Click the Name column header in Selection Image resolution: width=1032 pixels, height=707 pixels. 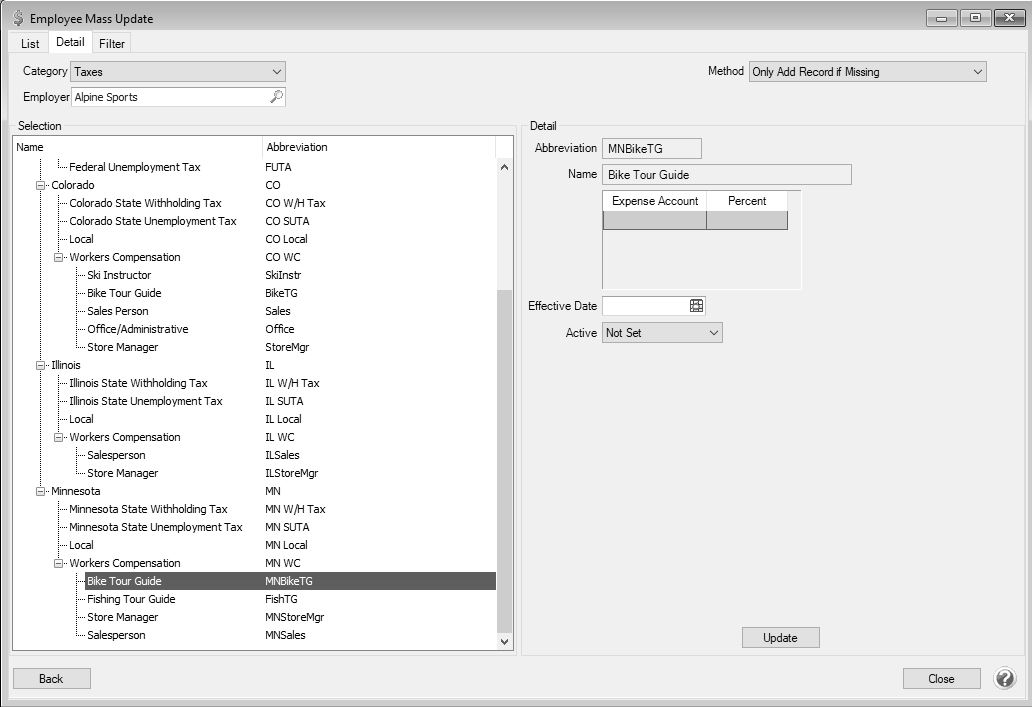click(x=138, y=147)
